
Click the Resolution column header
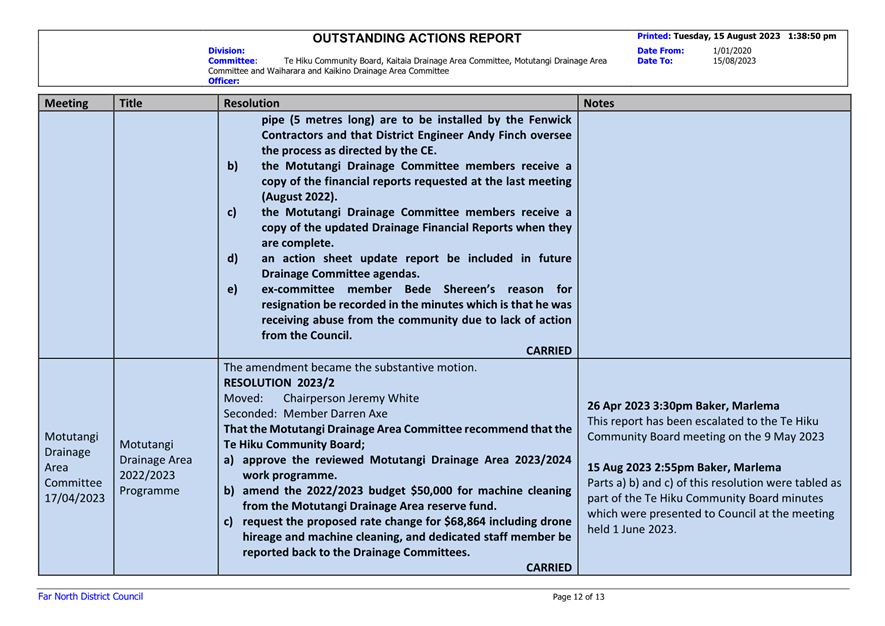[251, 102]
